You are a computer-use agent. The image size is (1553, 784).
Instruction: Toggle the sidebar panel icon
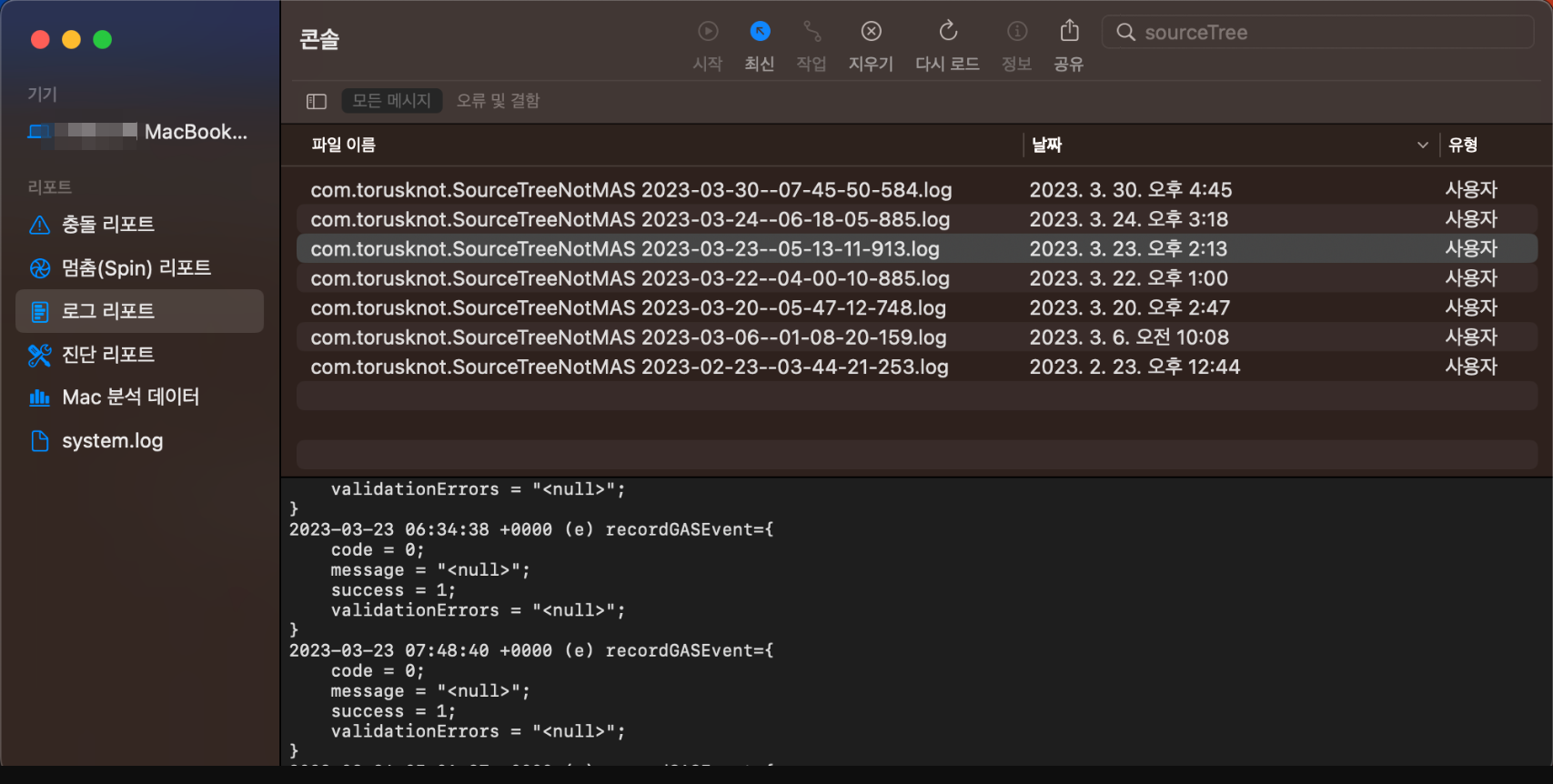[x=317, y=101]
